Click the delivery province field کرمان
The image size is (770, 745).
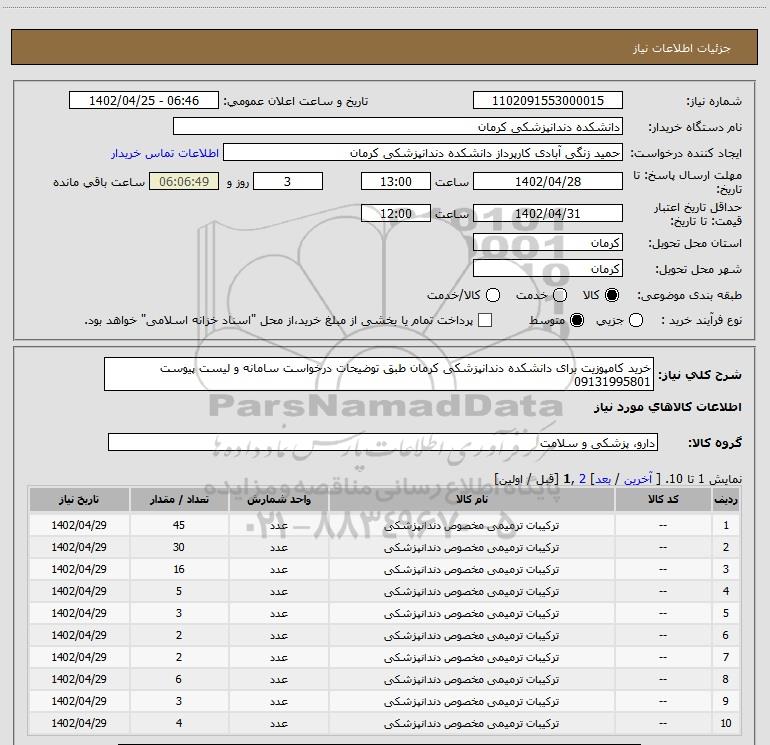tap(548, 243)
